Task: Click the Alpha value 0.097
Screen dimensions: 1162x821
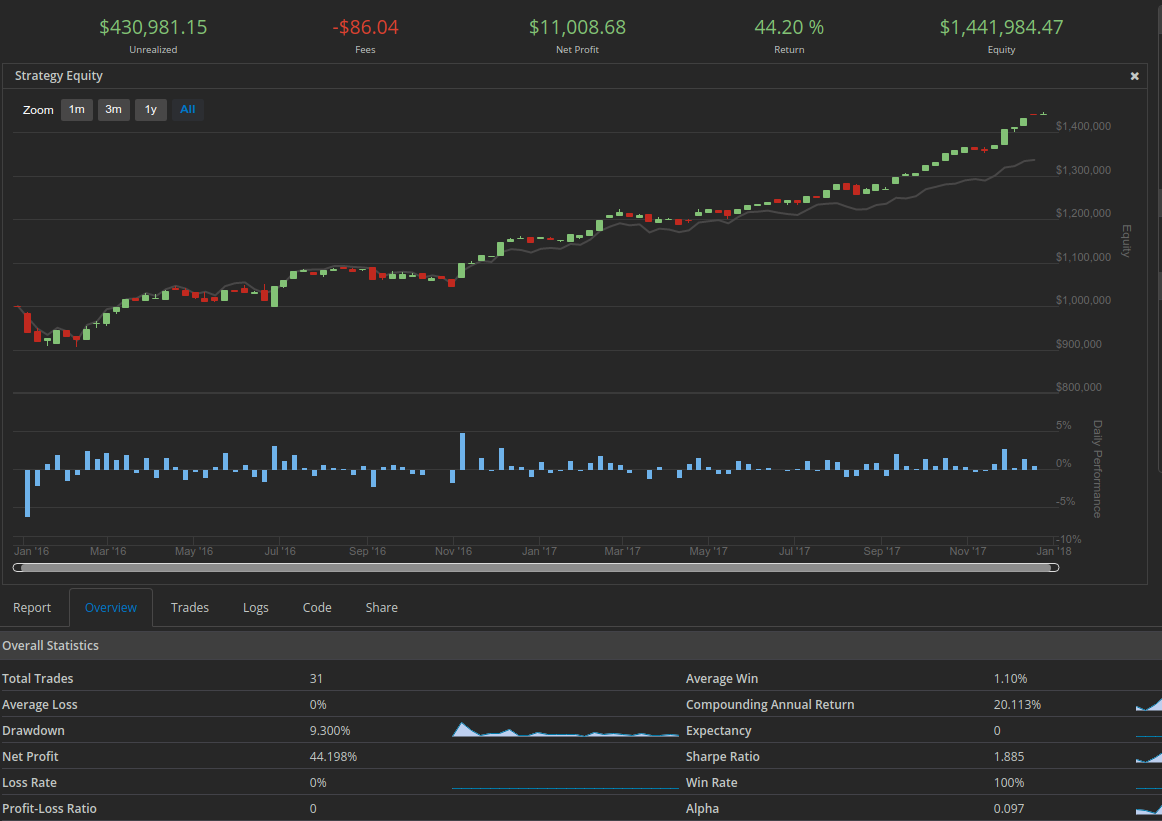Action: pyautogui.click(x=1009, y=808)
